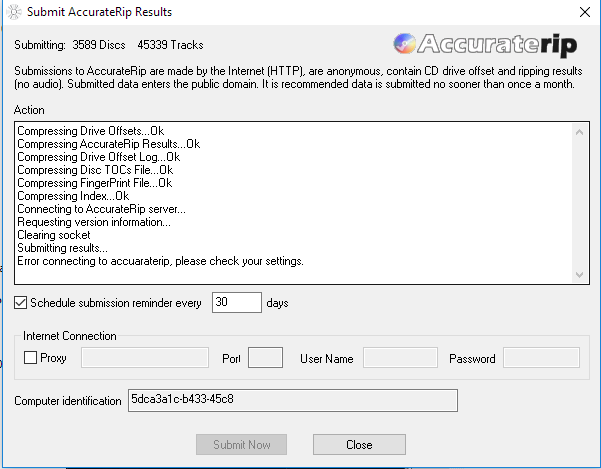The image size is (601, 469).
Task: Select the "Connecting to AccurateRip server" log line
Action: (101, 209)
